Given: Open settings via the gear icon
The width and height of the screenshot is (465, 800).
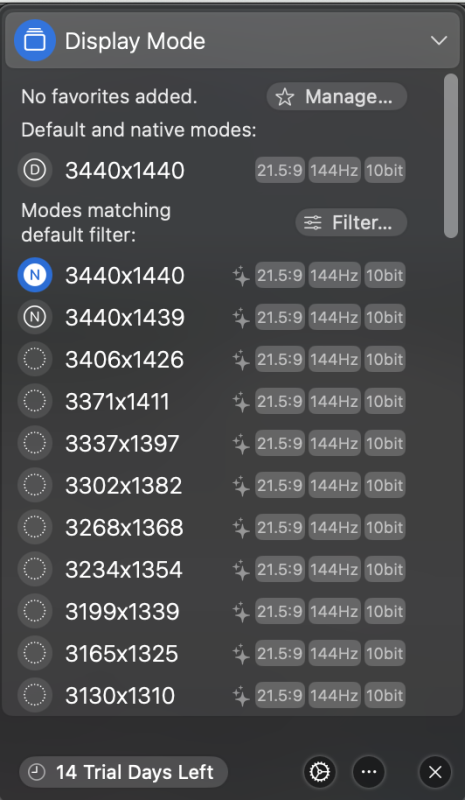Looking at the screenshot, I should [320, 772].
